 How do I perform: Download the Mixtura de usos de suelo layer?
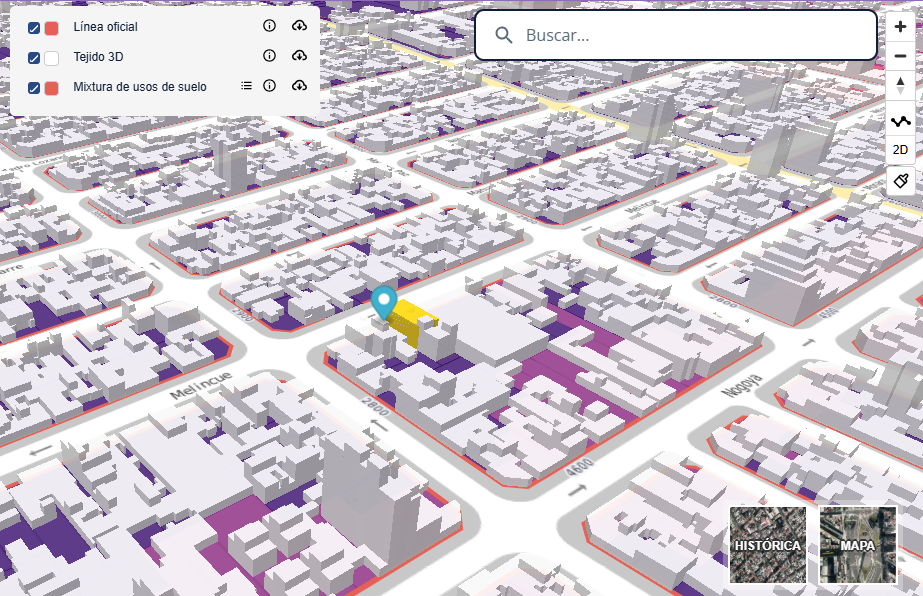click(299, 87)
